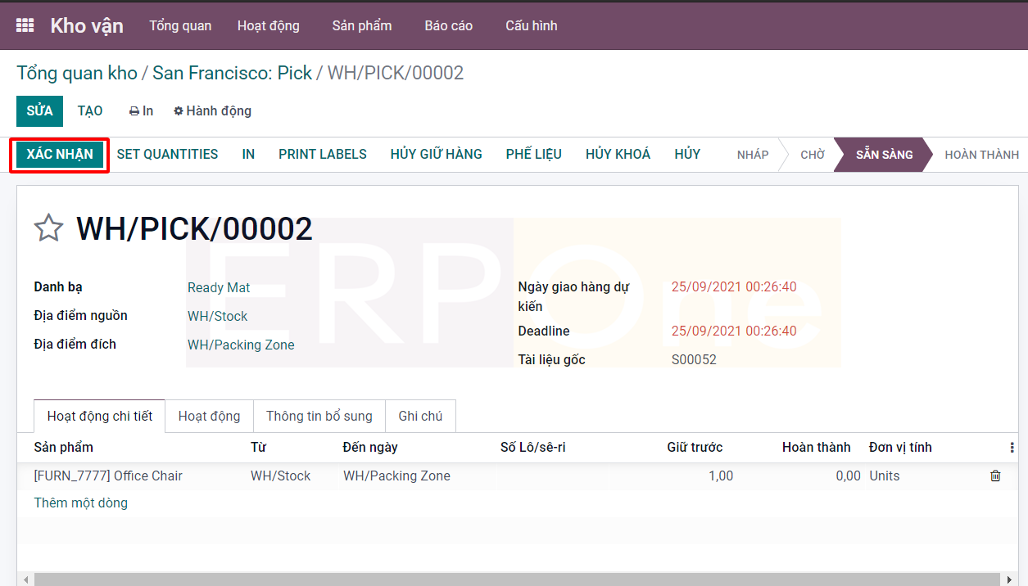1028x586 pixels.
Task: Click the HỦY cancel button
Action: (687, 155)
